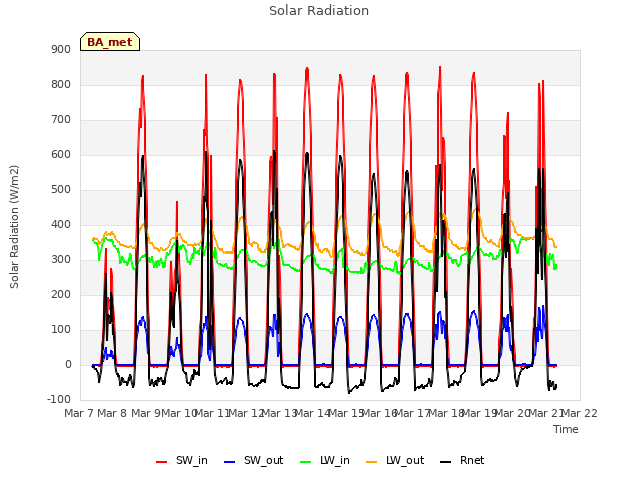Click the 400 y-axis tick label
This screenshot has height=480, width=640.
point(61,224)
